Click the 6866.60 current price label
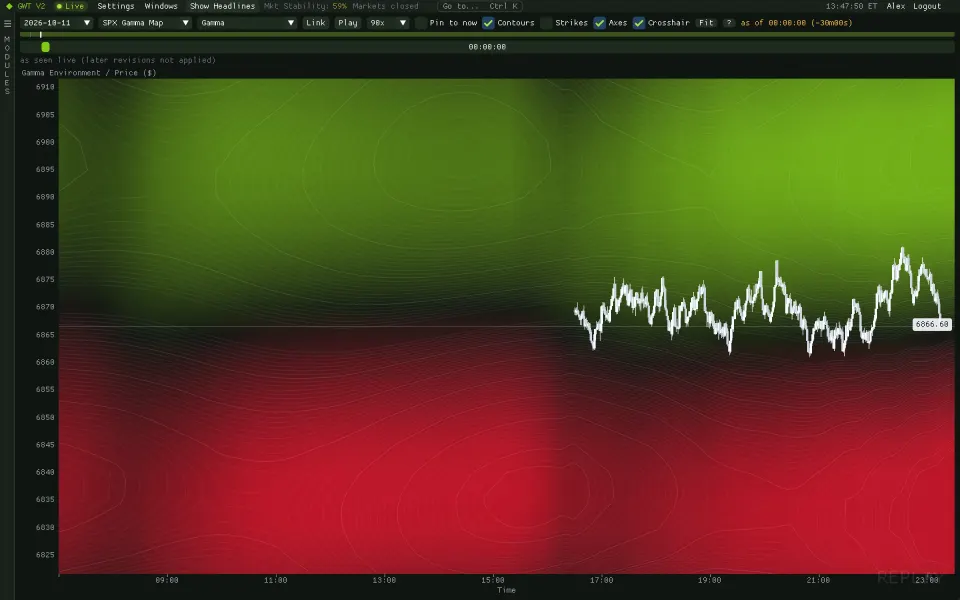960x600 pixels. (x=932, y=324)
